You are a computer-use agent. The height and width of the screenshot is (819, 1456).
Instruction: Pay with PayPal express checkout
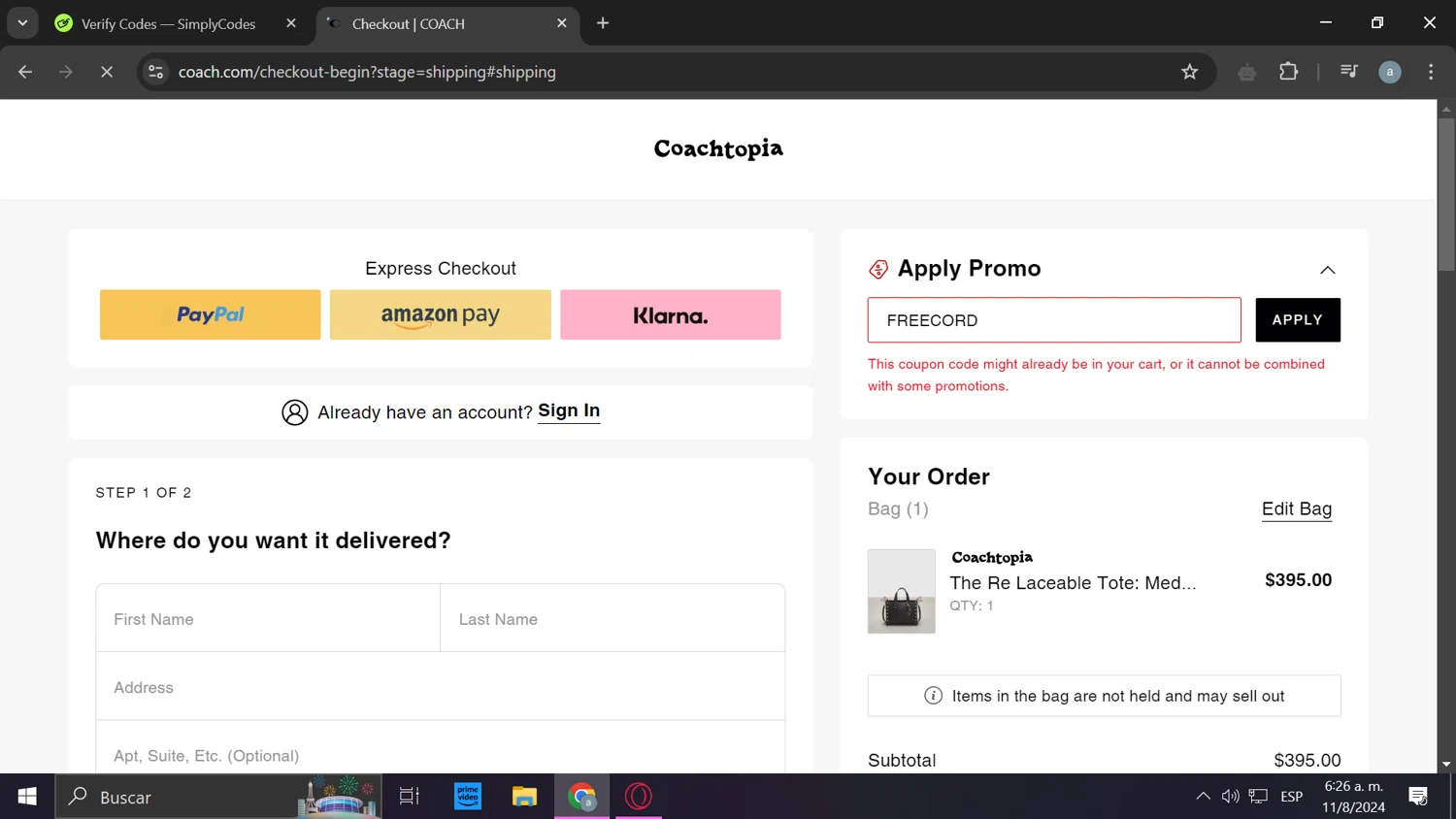click(211, 314)
